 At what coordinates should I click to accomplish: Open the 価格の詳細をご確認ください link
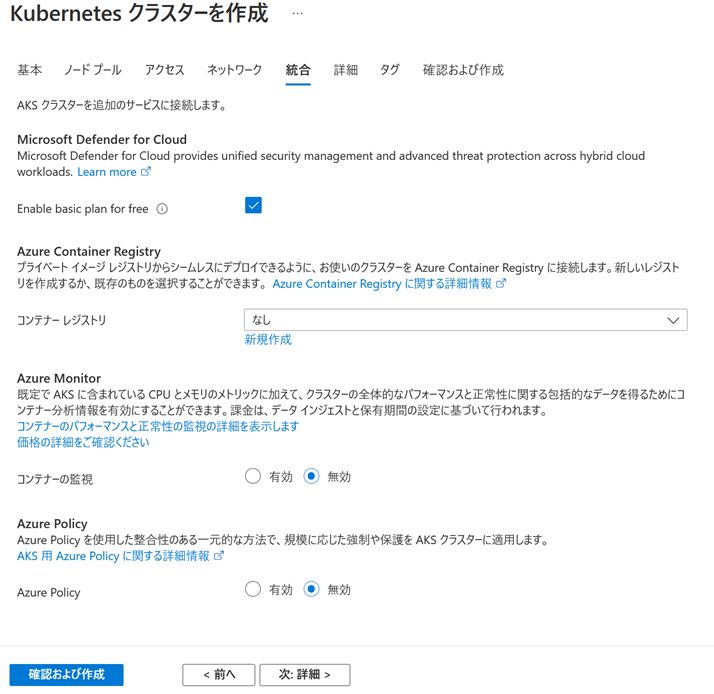[x=83, y=442]
